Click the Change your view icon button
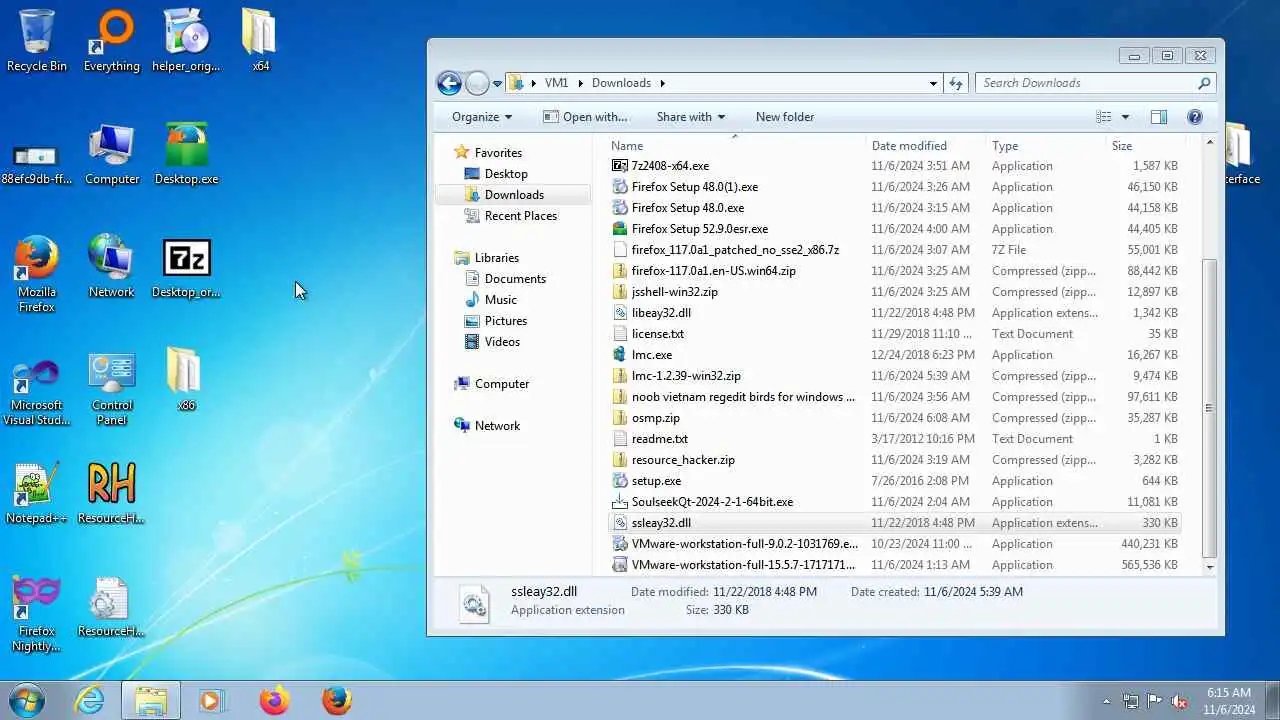Screen dimensions: 1280x720 (1104, 117)
